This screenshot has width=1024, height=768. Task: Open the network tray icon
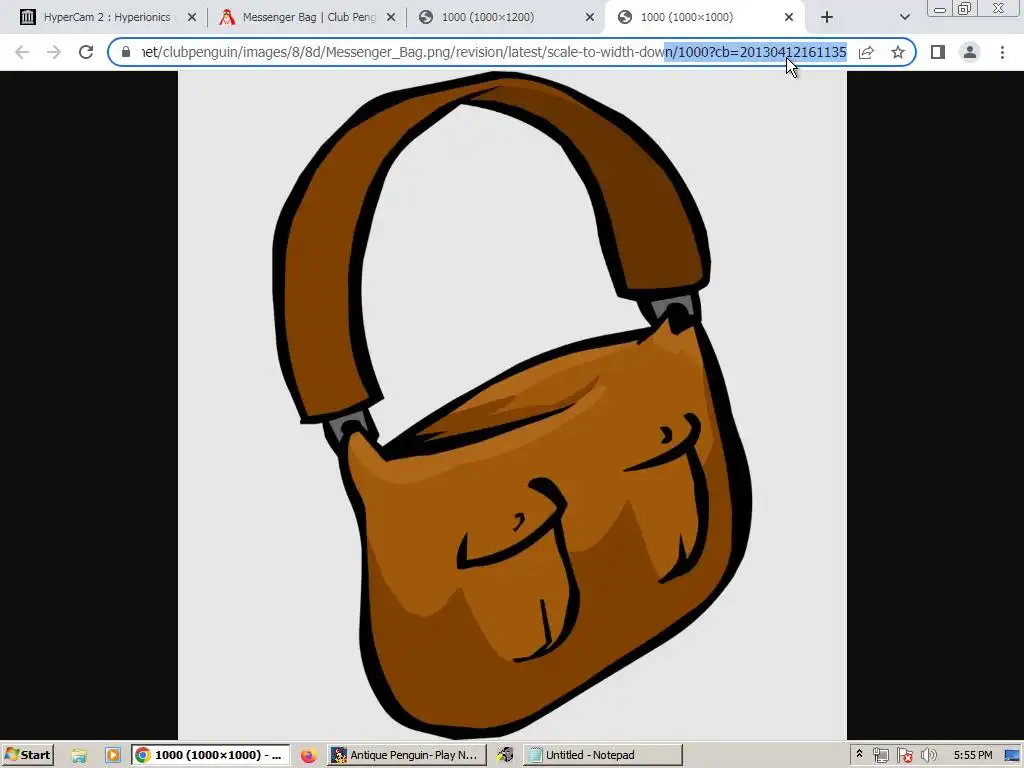[x=880, y=756]
